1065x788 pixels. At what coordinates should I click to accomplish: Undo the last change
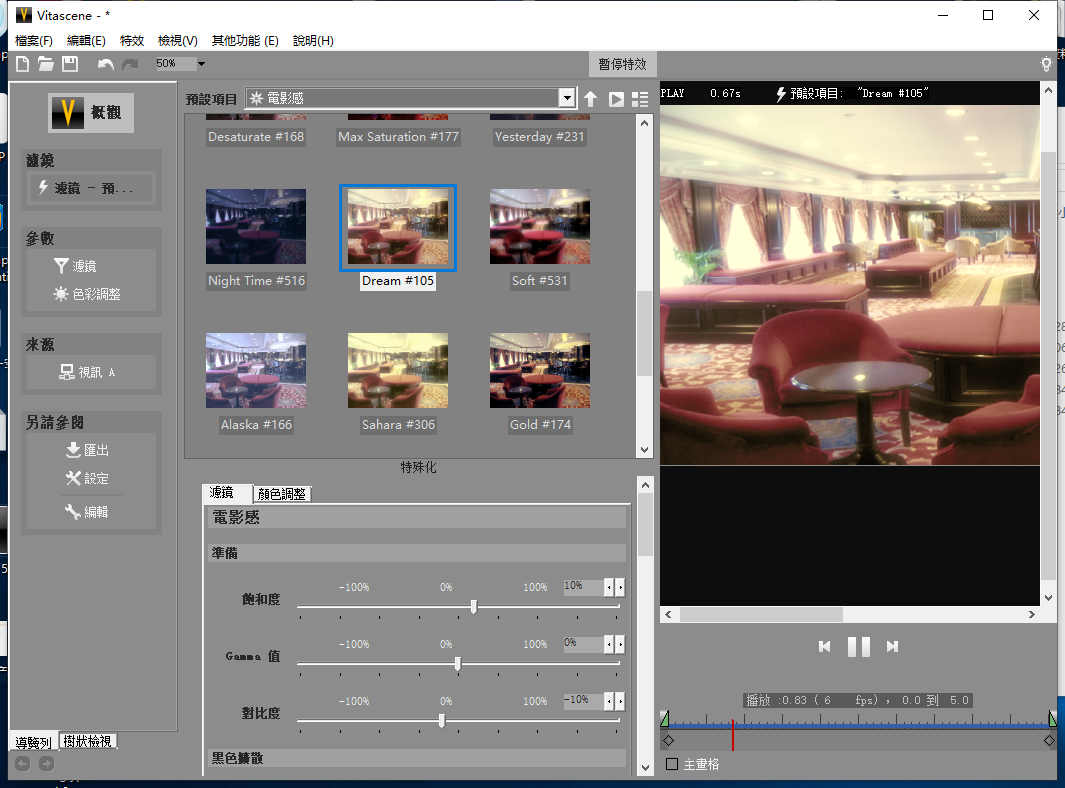pos(106,63)
